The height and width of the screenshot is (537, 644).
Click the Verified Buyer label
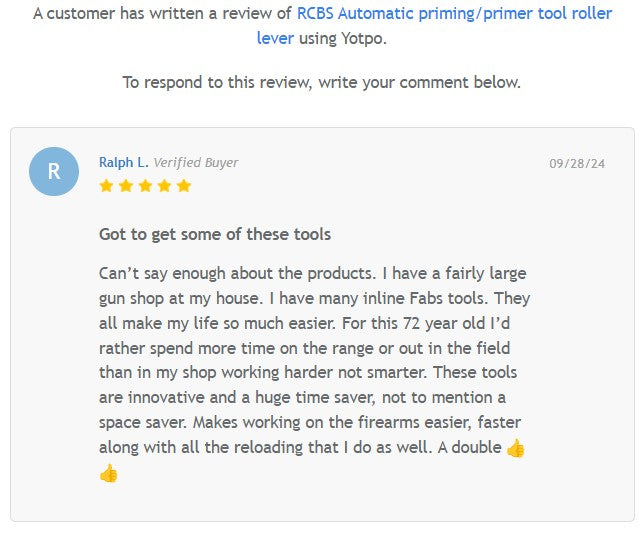pyautogui.click(x=196, y=162)
